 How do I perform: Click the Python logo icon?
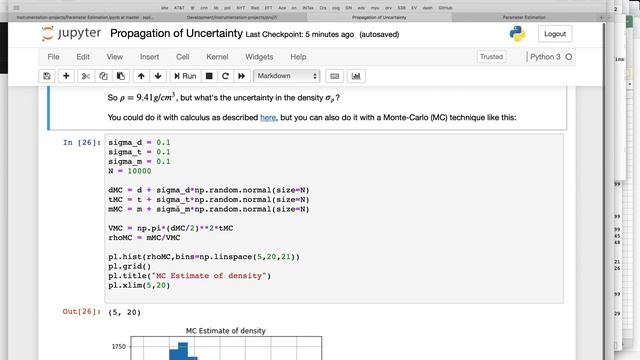coord(517,34)
